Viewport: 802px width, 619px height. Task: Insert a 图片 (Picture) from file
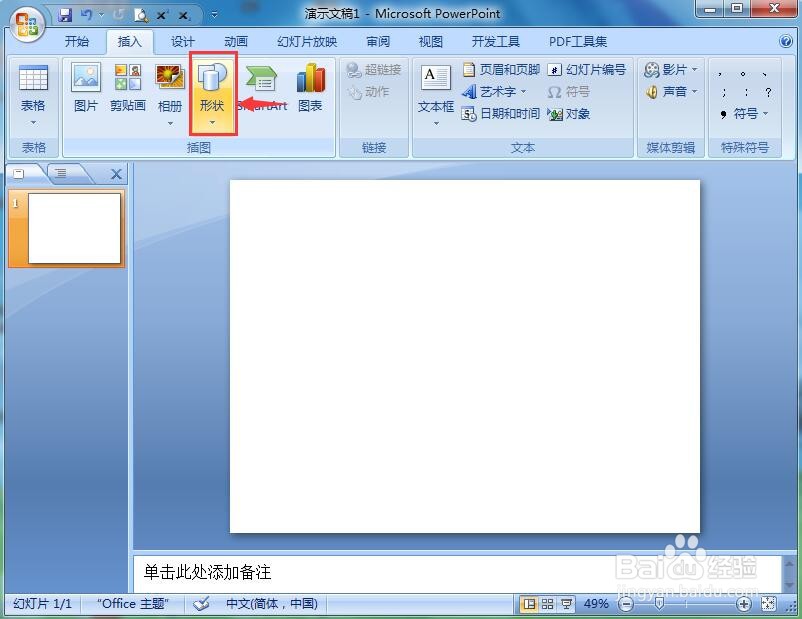point(85,91)
